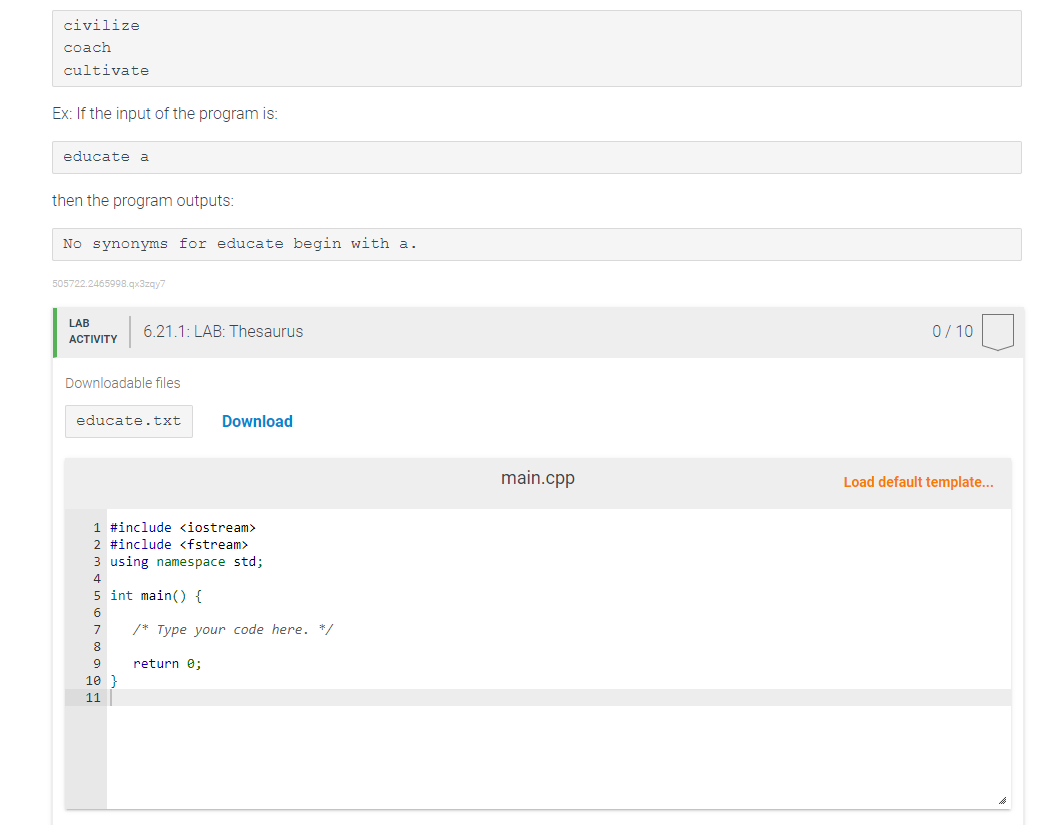Select the LAB ACTIVITY badge icon
1064x825 pixels.
pyautogui.click(x=91, y=330)
